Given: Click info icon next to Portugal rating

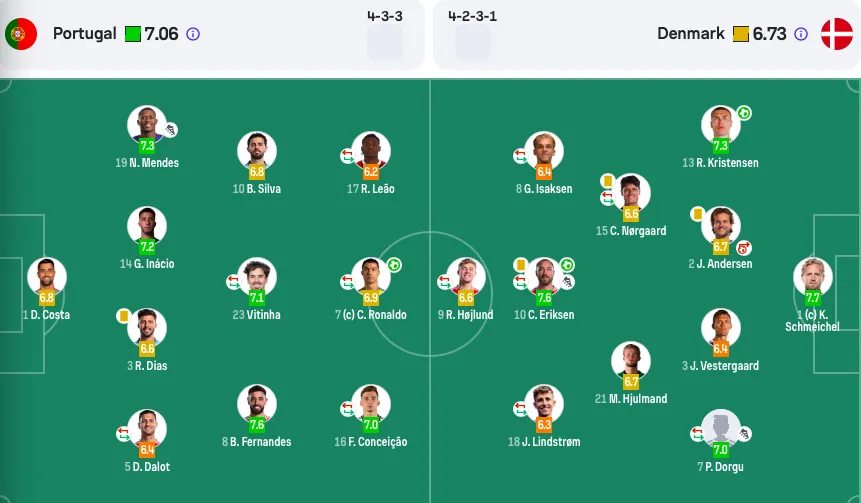Looking at the screenshot, I should pos(193,34).
